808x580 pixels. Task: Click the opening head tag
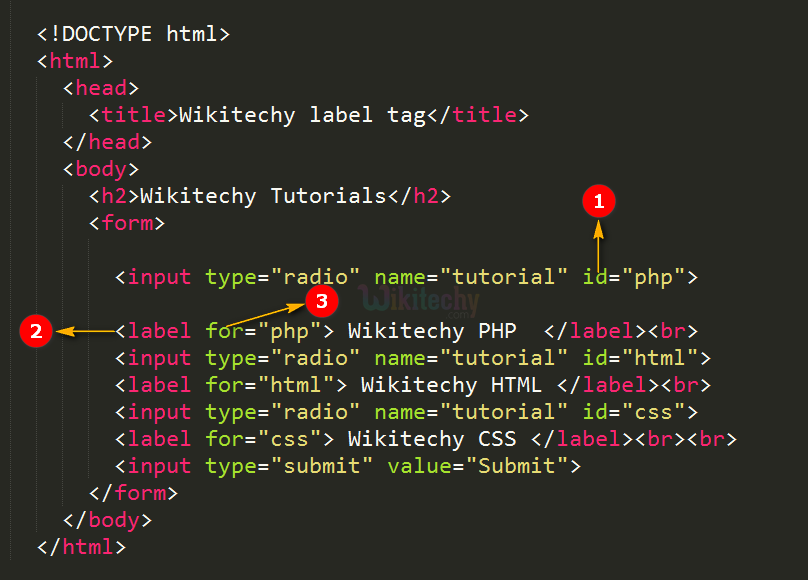[100, 88]
